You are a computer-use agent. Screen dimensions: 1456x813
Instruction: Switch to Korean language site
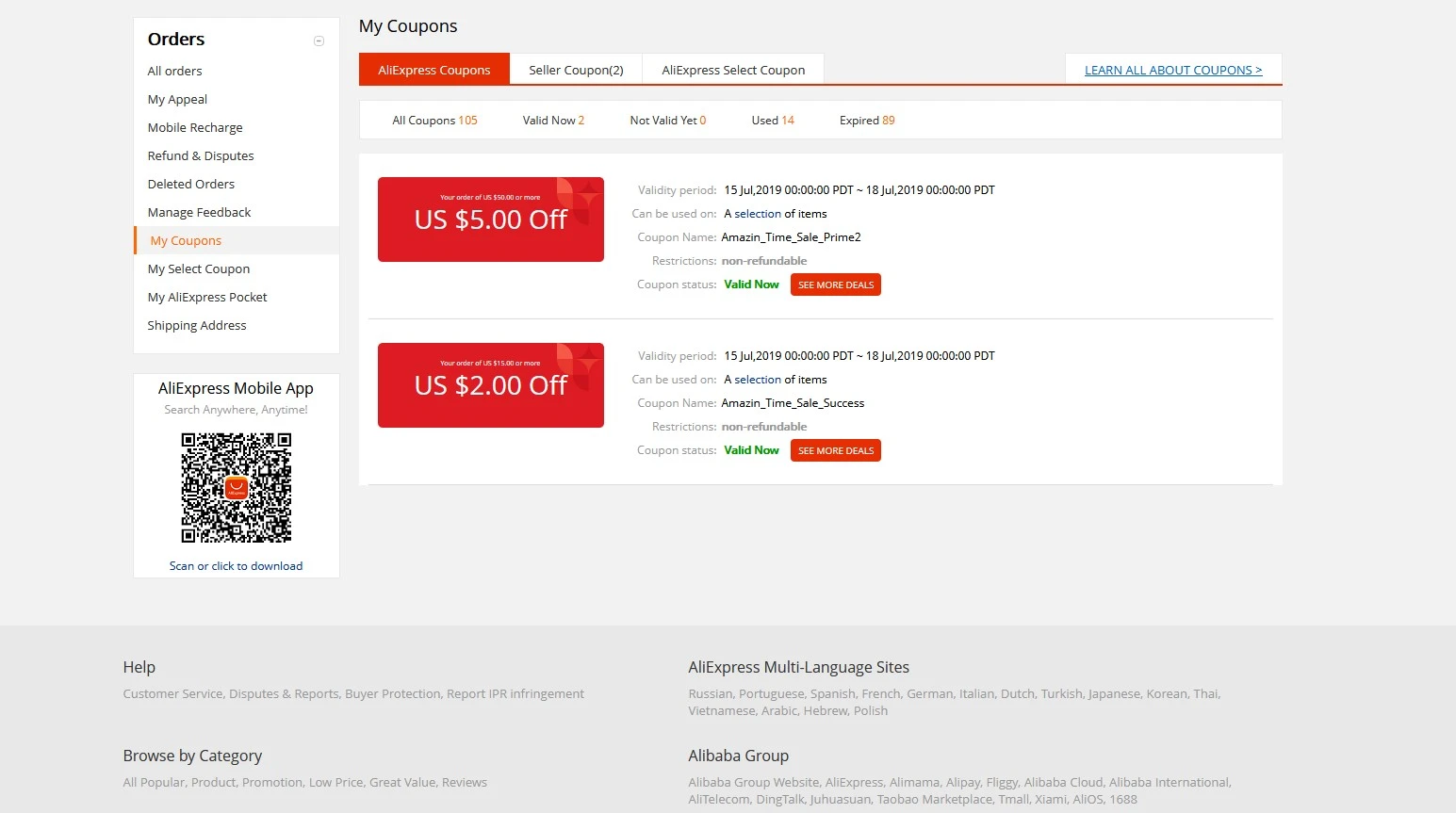[x=1168, y=694]
